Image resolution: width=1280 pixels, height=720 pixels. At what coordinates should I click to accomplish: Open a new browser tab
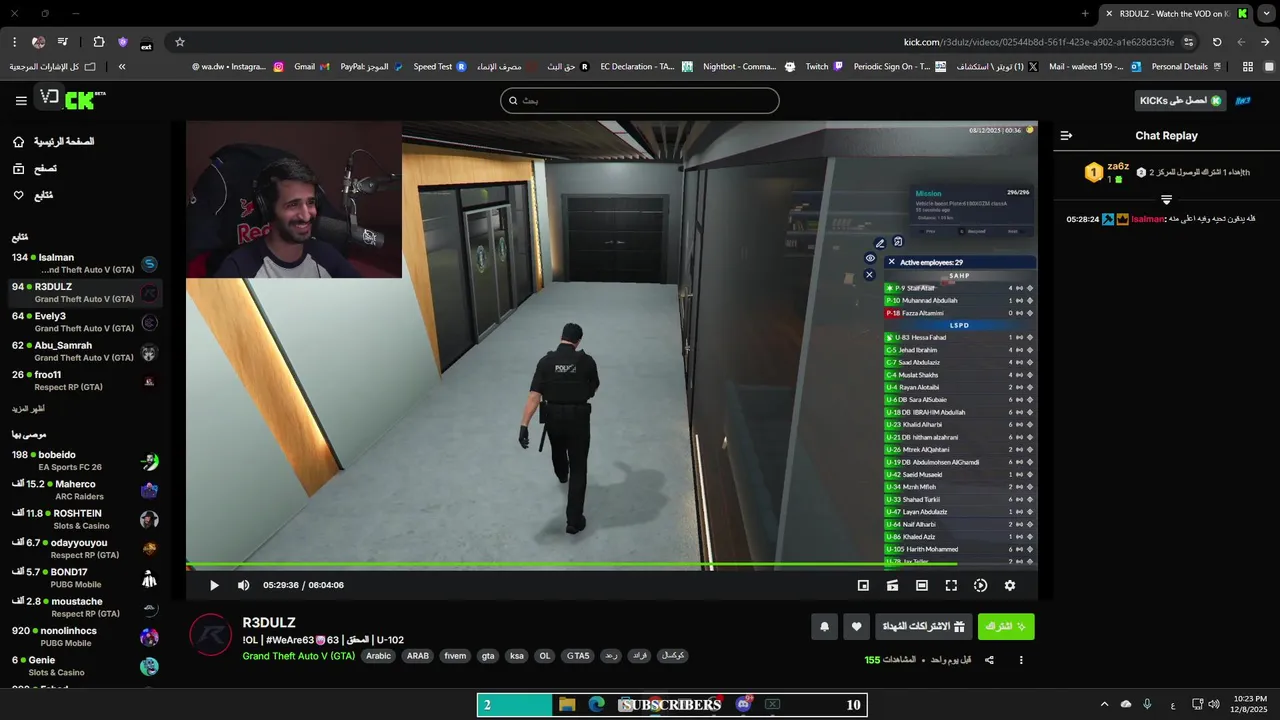click(x=1085, y=14)
